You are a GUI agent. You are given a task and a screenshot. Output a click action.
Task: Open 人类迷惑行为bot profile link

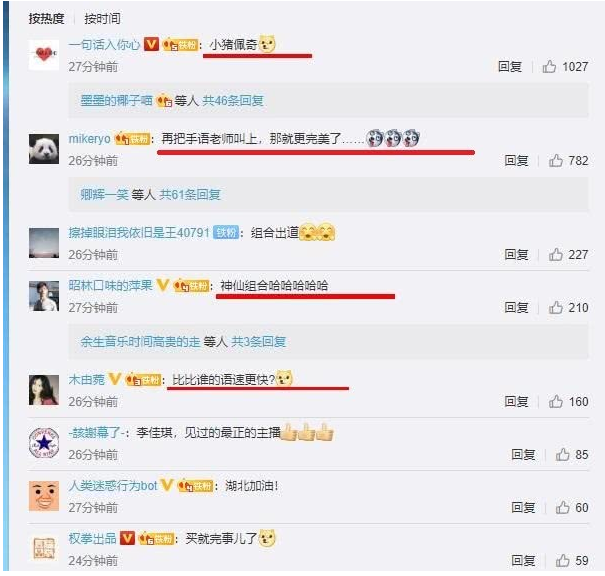(113, 485)
